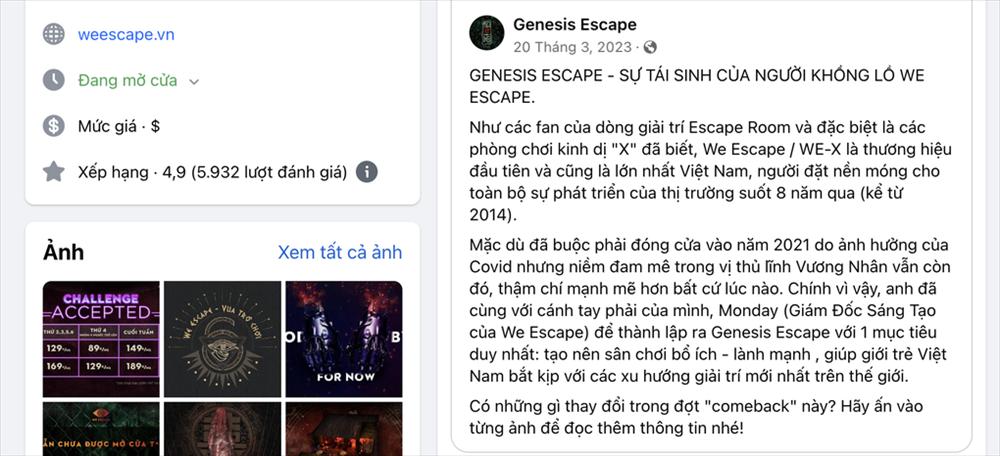Click the dollar price range icon
Screen dimensions: 1000x456
pyautogui.click(x=54, y=126)
